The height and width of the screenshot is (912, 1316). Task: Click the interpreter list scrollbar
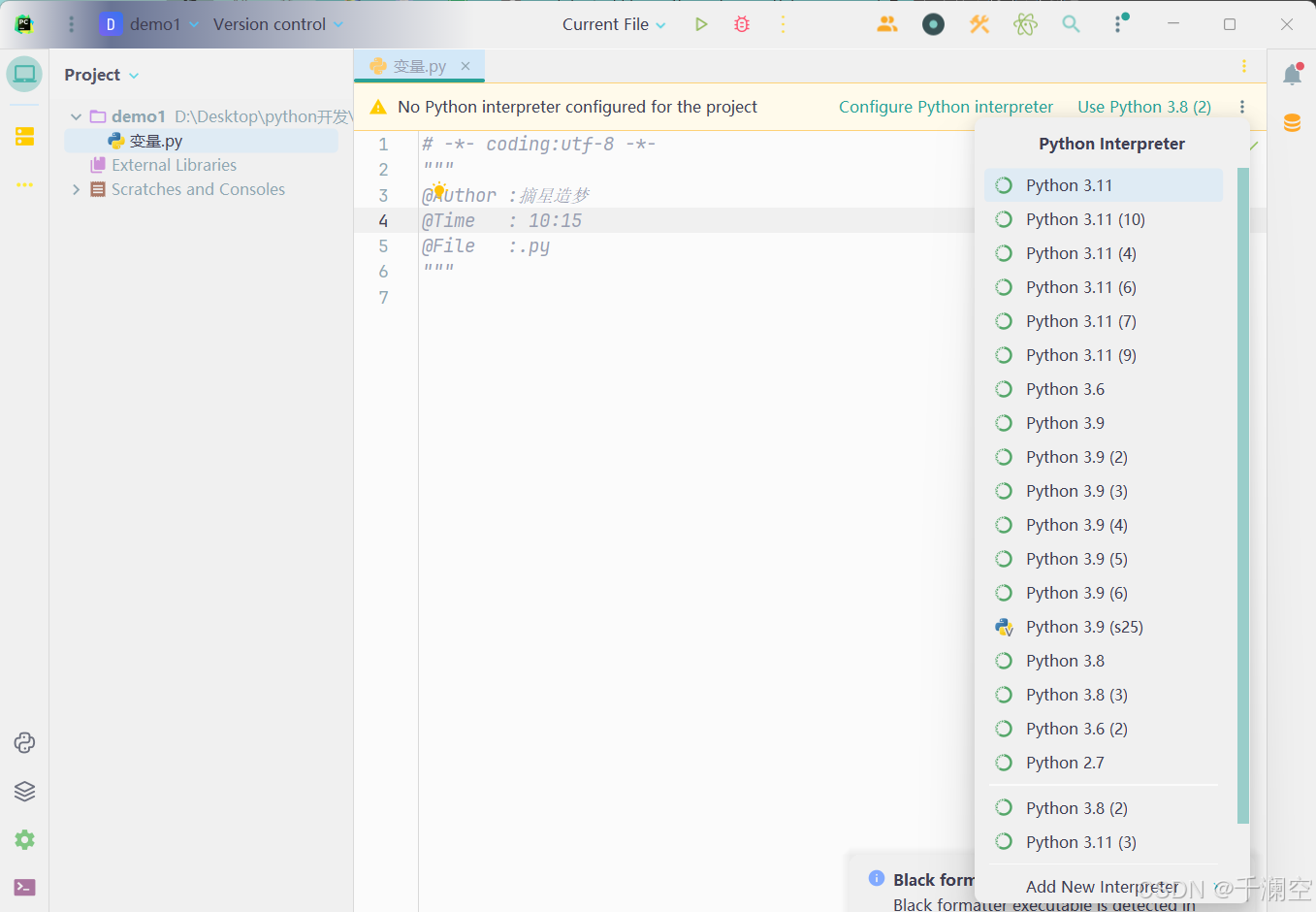tap(1243, 496)
